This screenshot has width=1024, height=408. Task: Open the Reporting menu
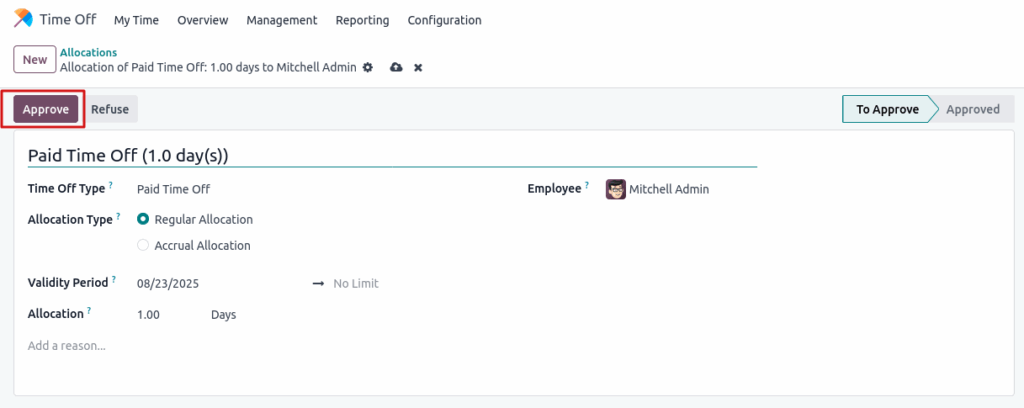coord(362,20)
